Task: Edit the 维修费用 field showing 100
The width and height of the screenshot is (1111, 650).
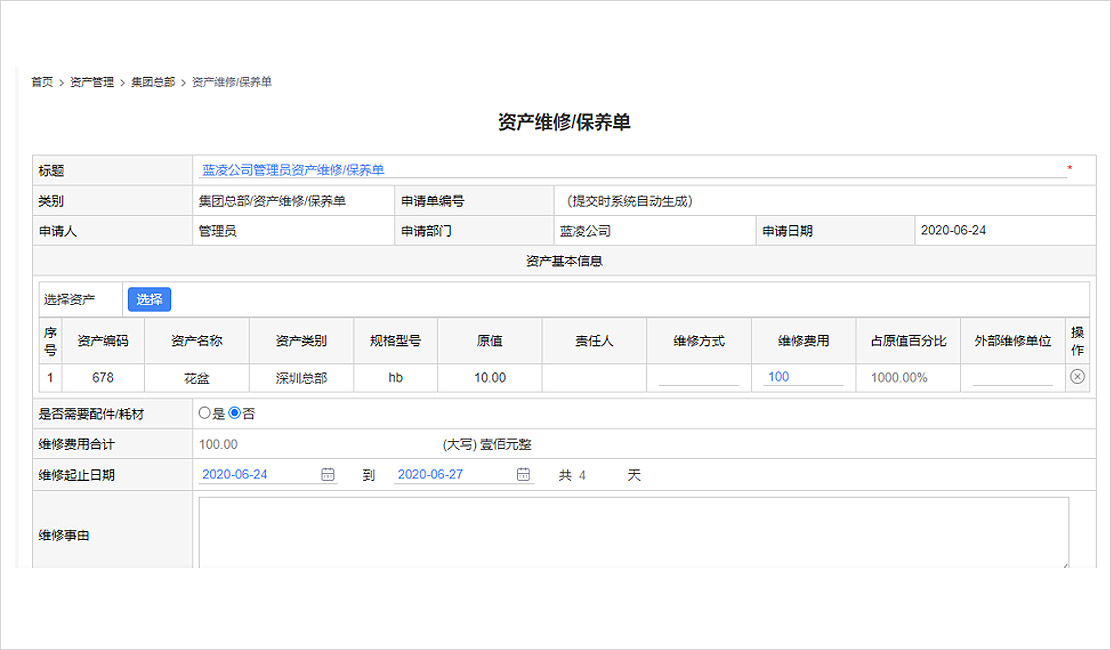Action: [x=803, y=378]
